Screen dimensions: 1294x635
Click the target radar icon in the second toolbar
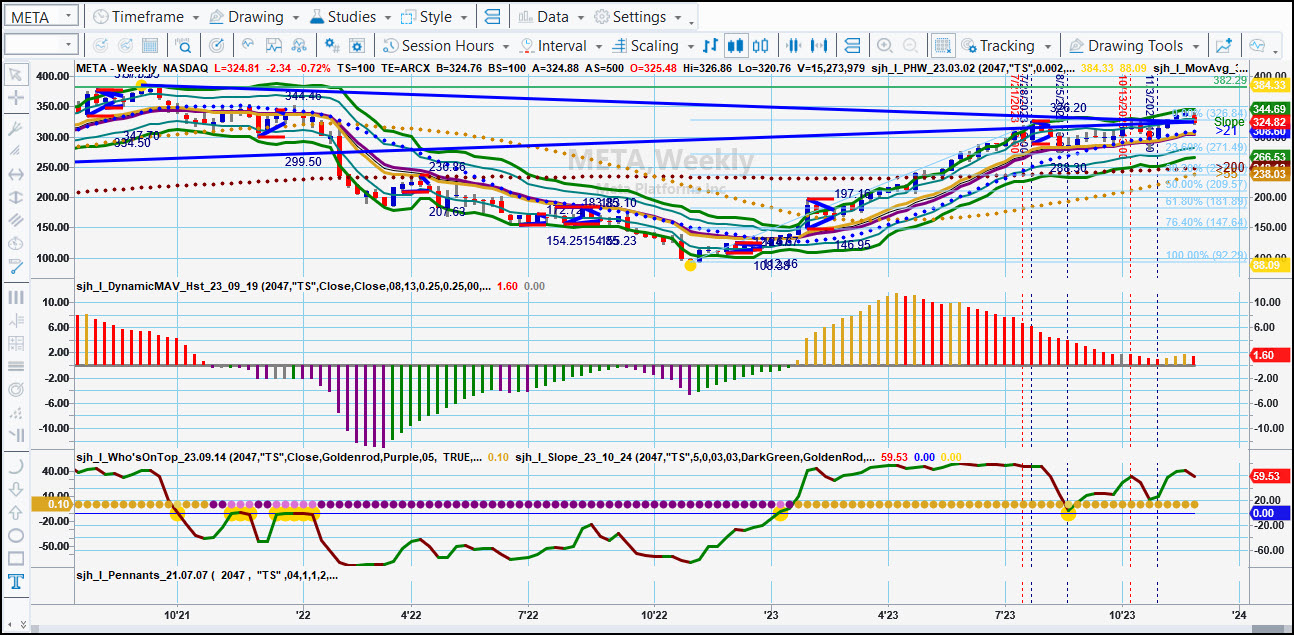(218, 46)
